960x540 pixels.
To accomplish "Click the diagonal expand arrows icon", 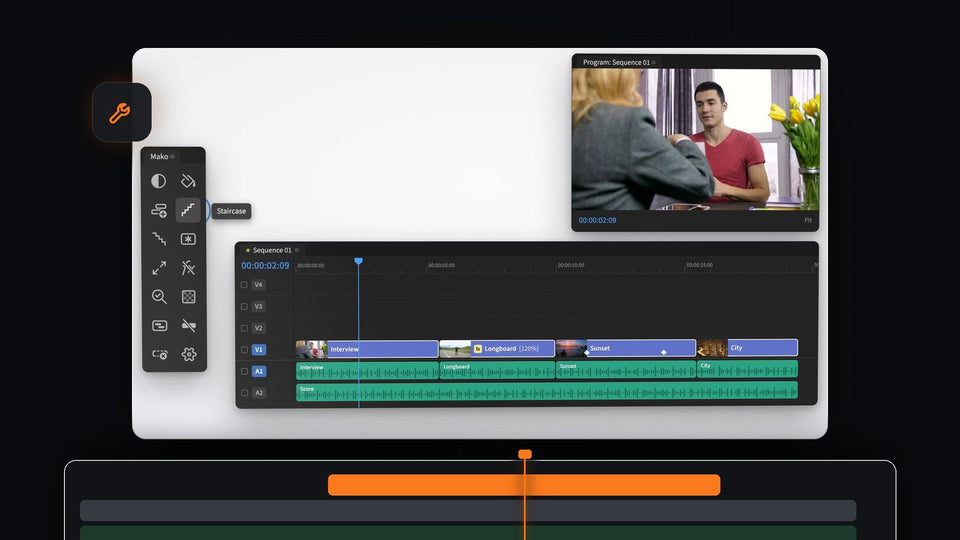I will coord(159,268).
